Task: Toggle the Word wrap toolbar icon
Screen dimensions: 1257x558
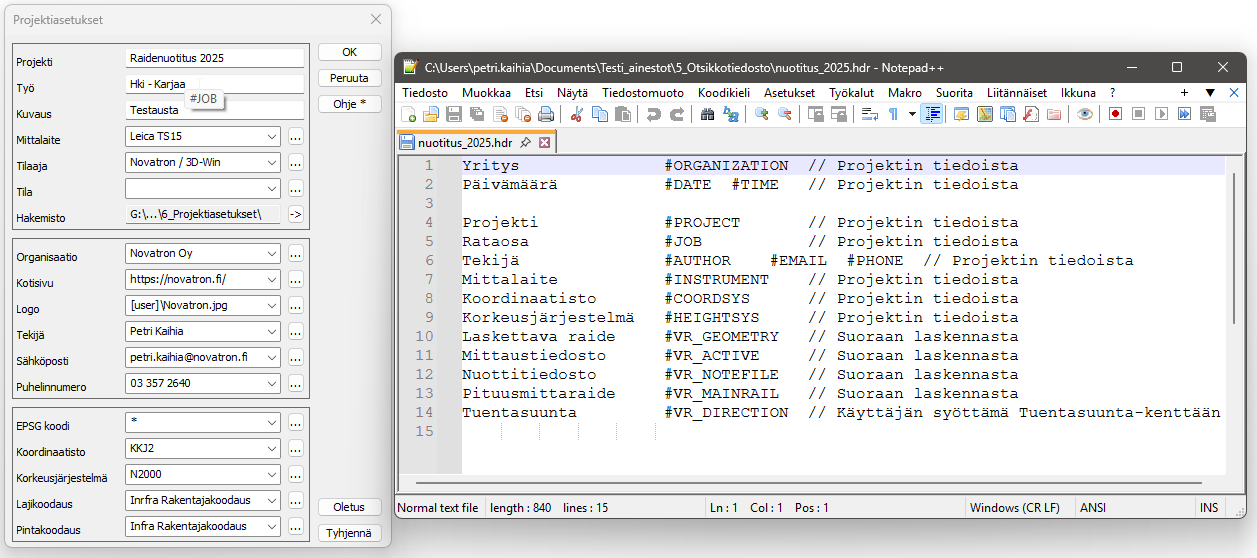Action: [870, 114]
